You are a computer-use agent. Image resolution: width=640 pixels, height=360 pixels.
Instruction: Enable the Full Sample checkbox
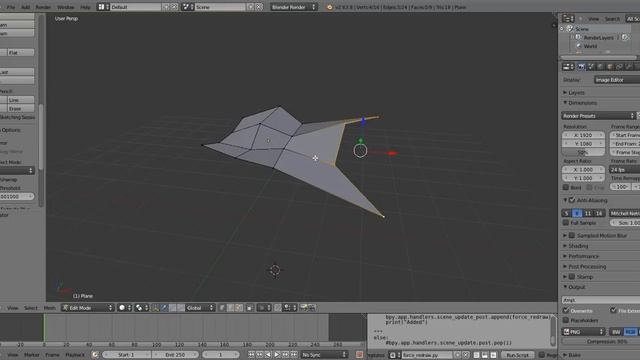[566, 222]
